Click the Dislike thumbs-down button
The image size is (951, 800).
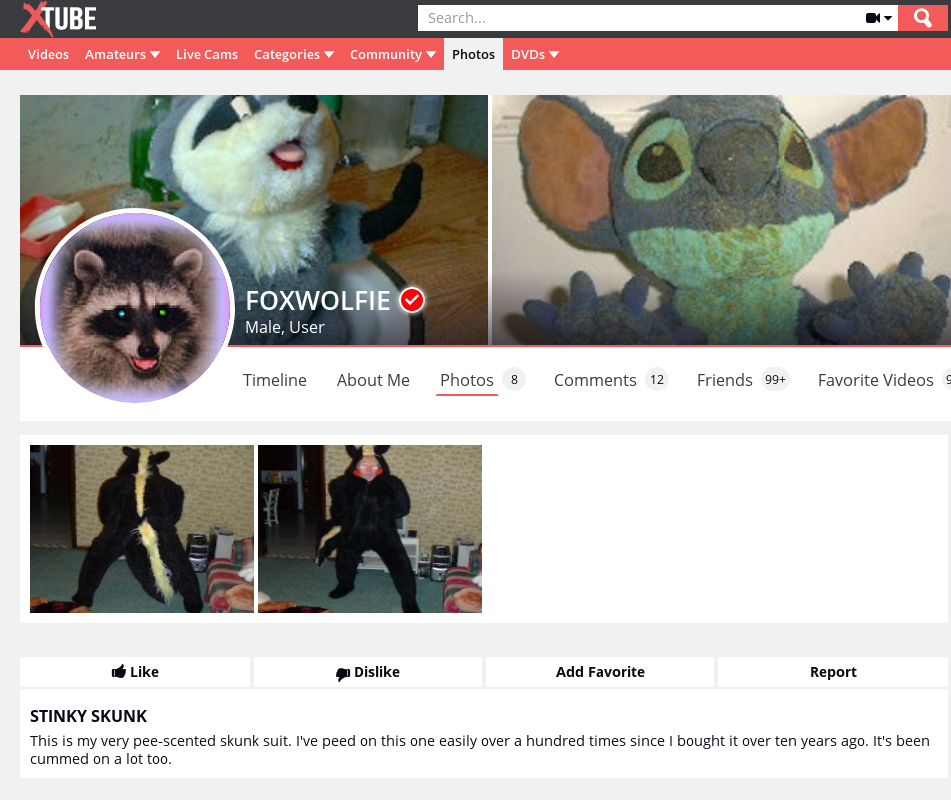pos(368,672)
